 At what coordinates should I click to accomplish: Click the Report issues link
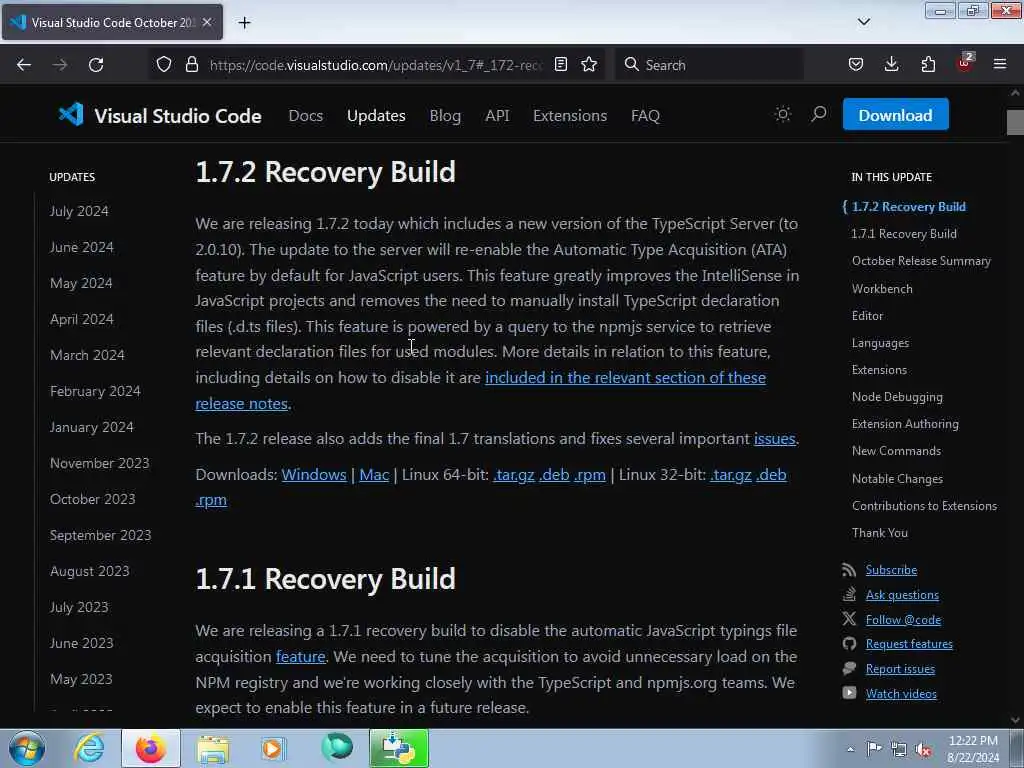click(900, 669)
